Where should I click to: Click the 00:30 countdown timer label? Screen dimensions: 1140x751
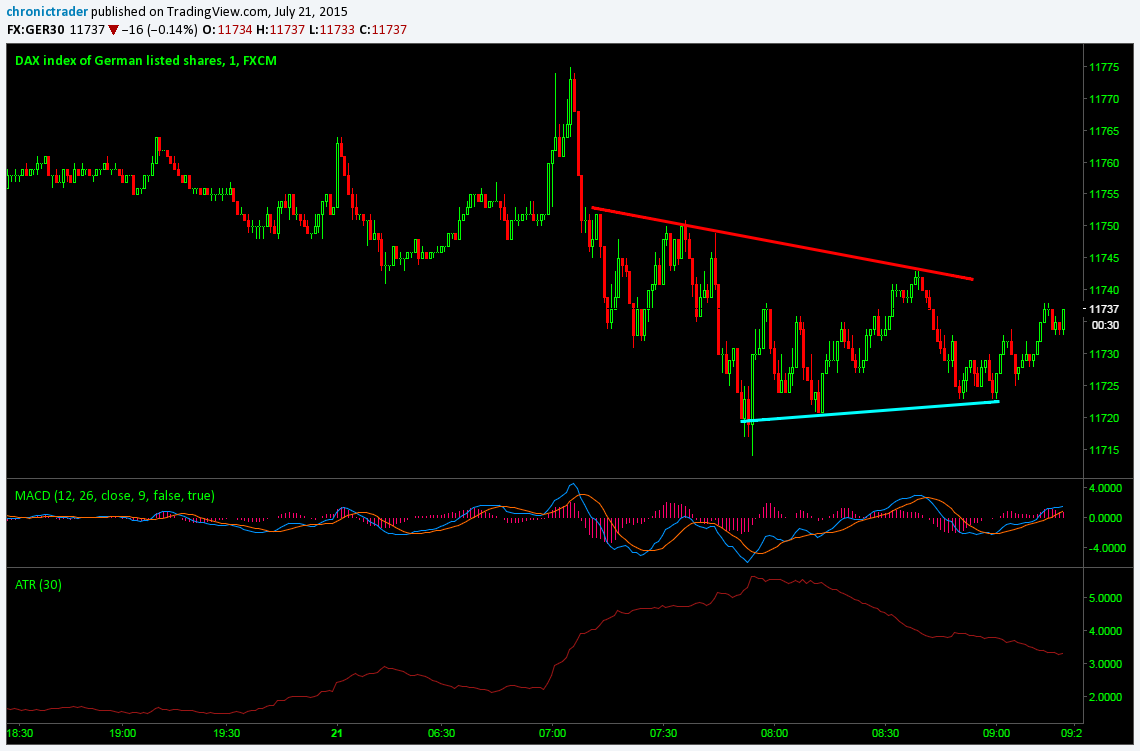coord(1105,325)
